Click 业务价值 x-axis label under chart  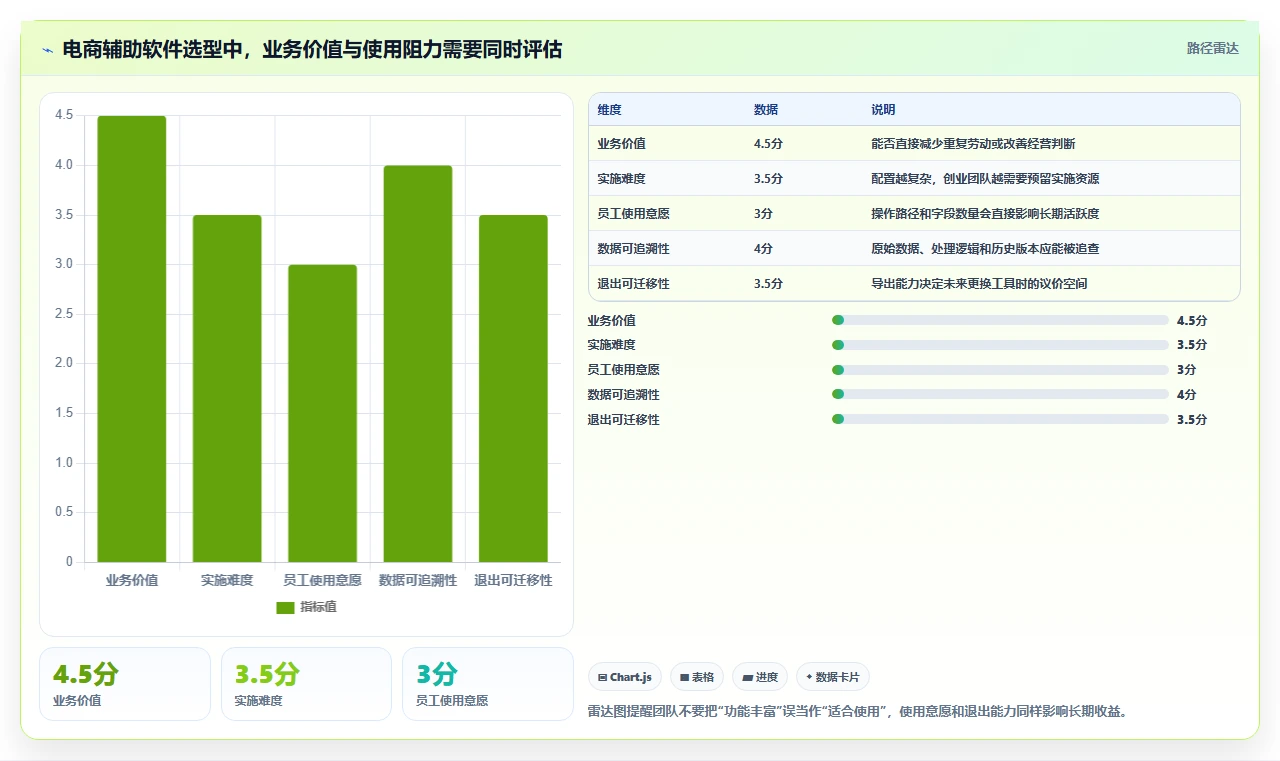(x=132, y=580)
